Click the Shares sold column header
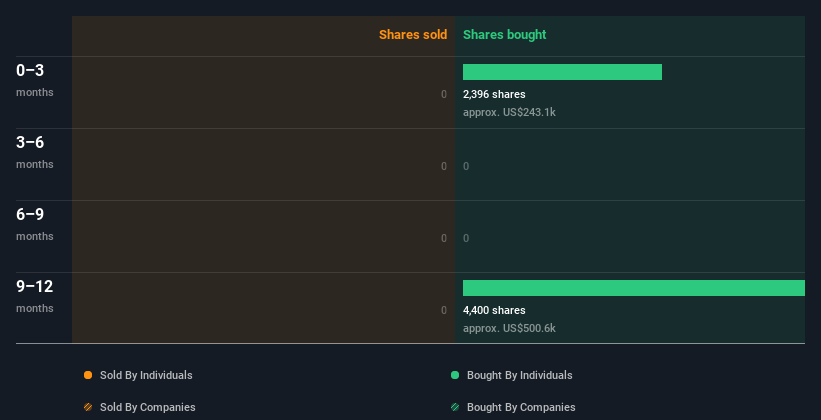This screenshot has width=821, height=420. click(413, 35)
